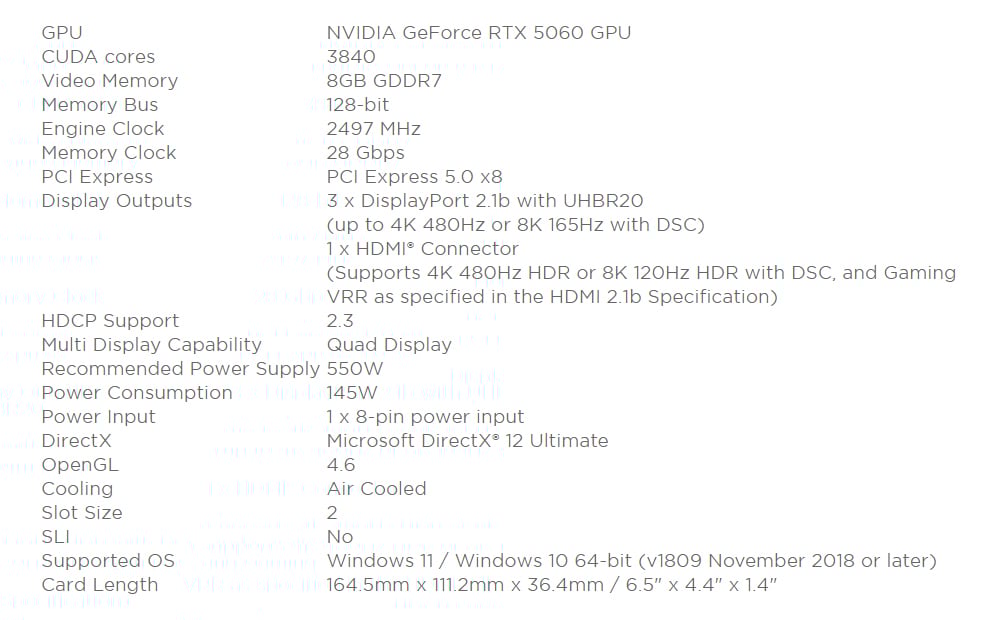Click the 28 Gbps memory clock value
This screenshot has width=1000, height=620.
click(x=365, y=153)
